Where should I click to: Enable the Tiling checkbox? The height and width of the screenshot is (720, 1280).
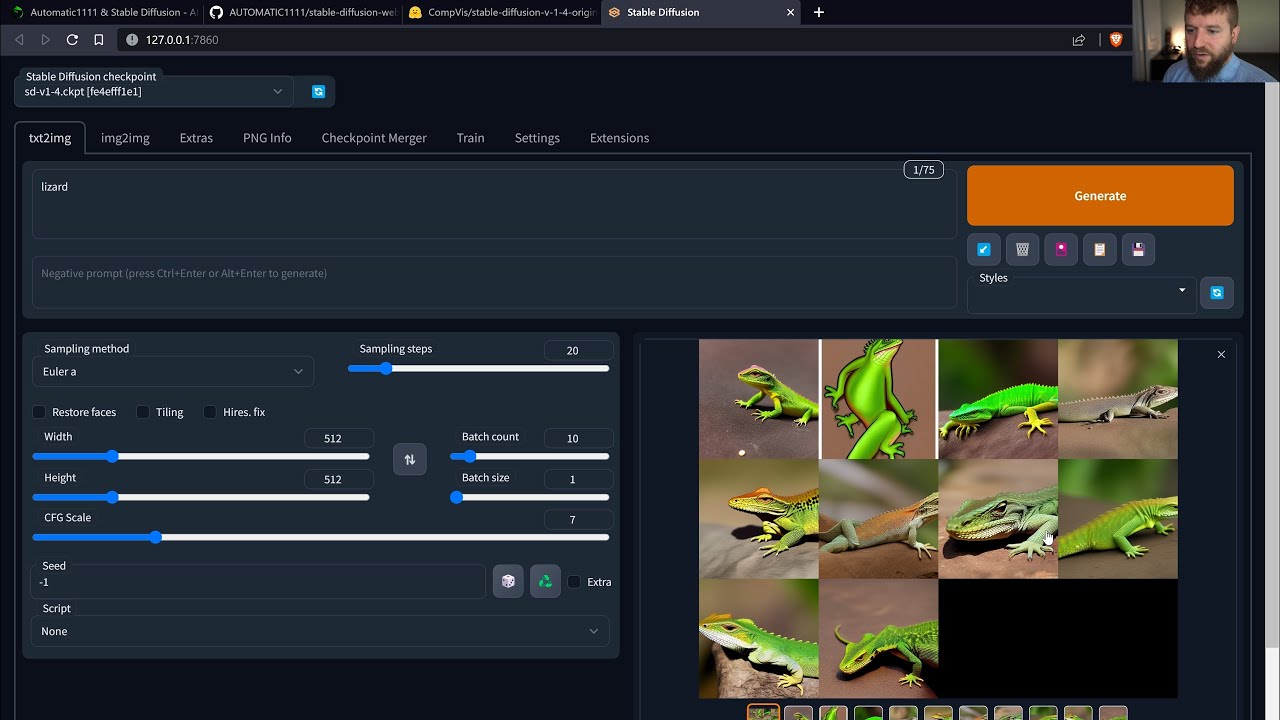143,412
